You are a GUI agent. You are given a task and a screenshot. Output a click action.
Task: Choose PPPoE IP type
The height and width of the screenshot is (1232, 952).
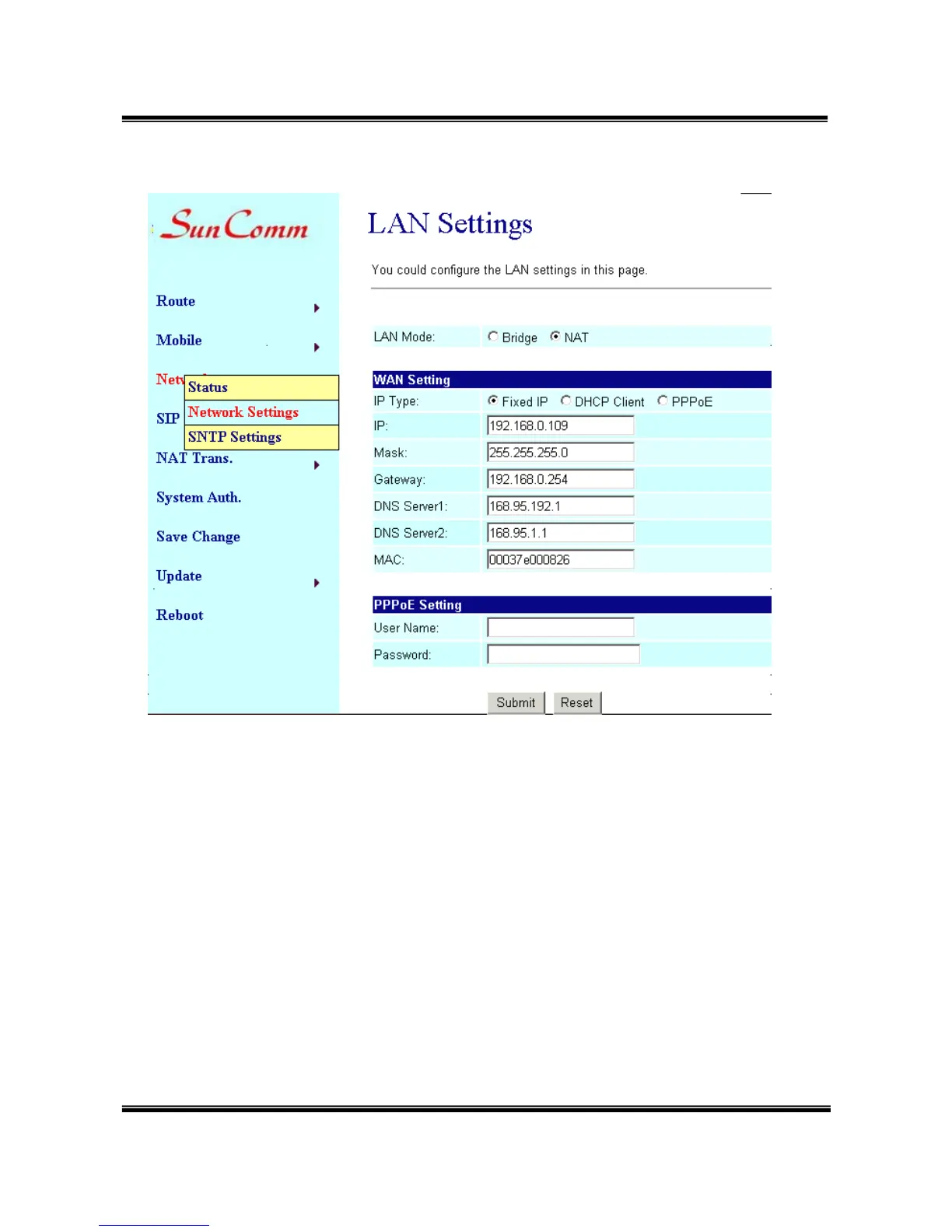point(663,401)
